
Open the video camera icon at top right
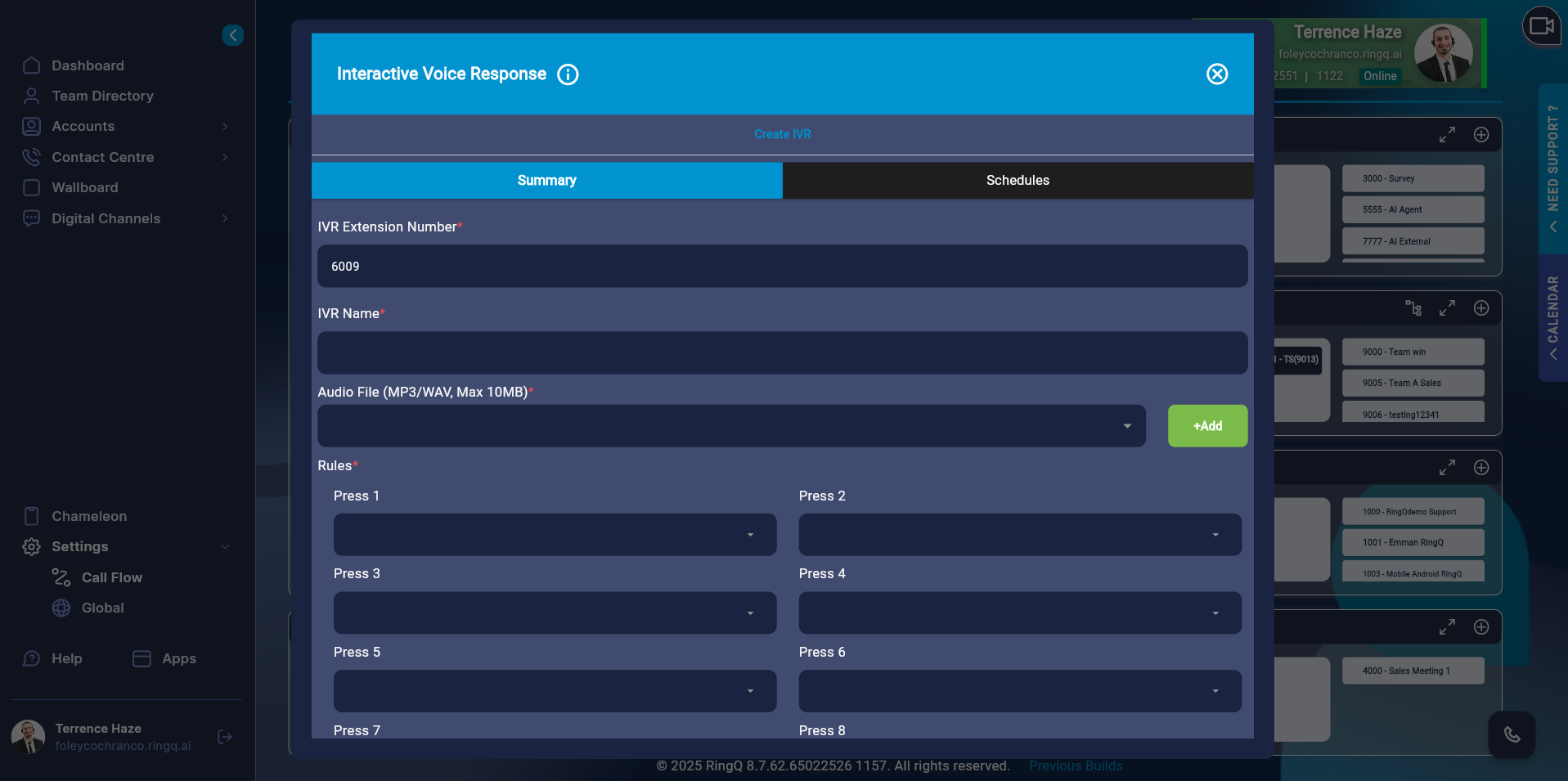click(1541, 26)
